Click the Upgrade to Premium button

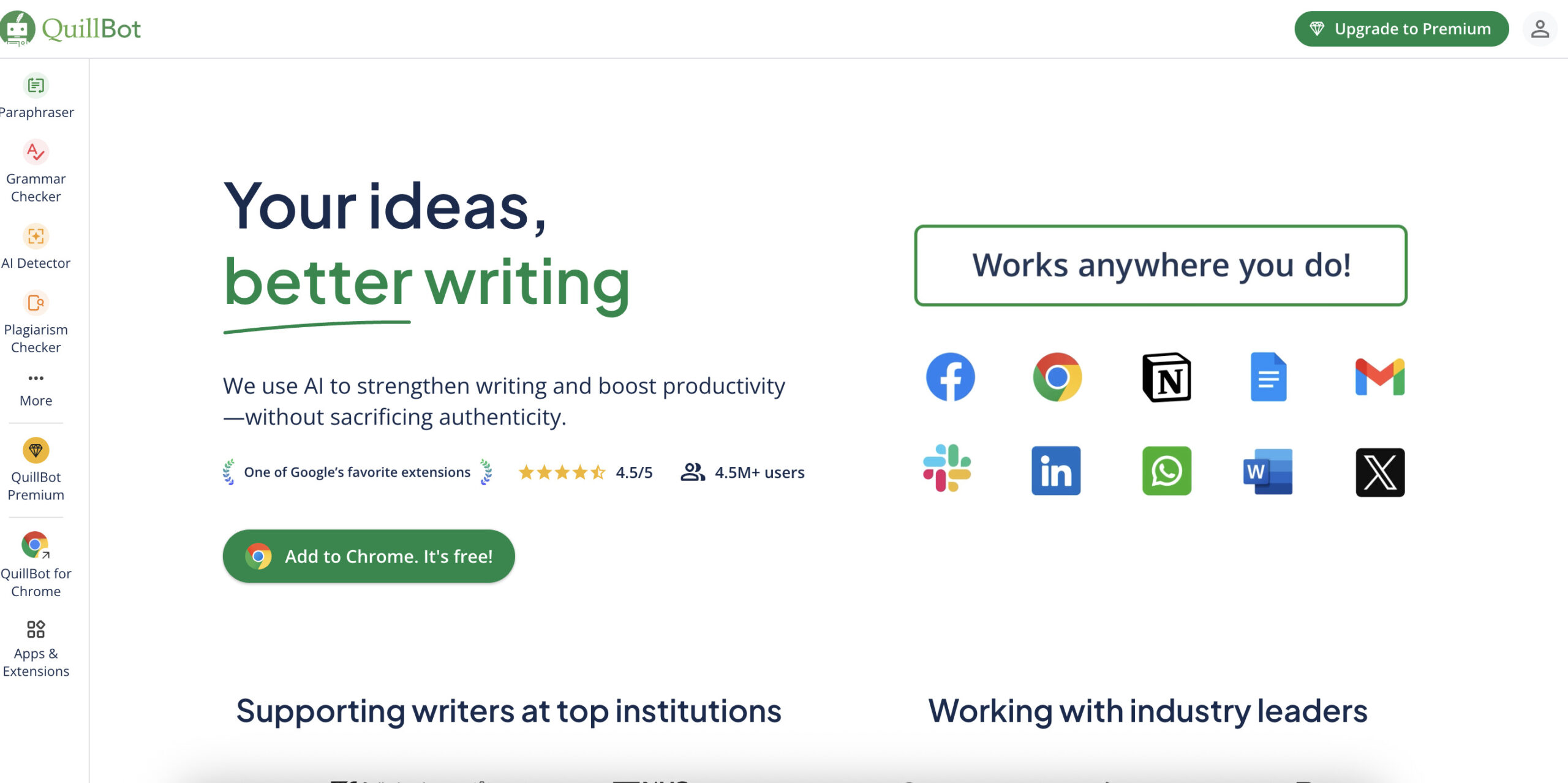pos(1401,29)
